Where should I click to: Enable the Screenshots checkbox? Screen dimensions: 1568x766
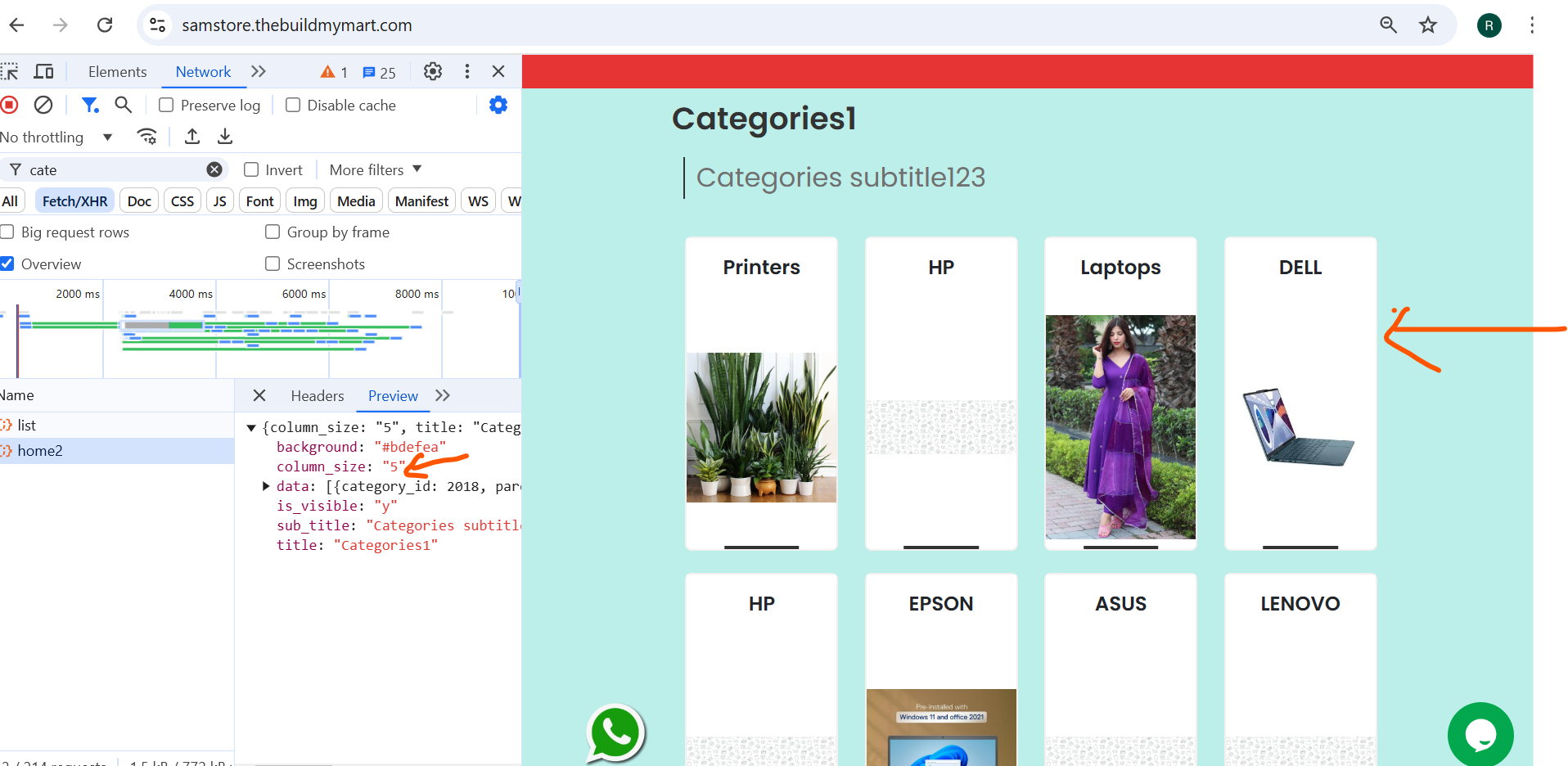[273, 264]
